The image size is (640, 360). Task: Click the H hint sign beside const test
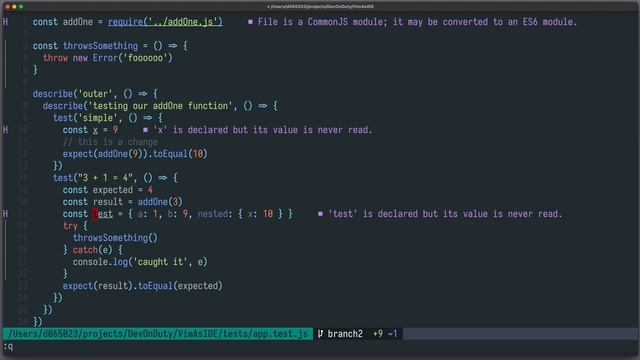click(5, 214)
